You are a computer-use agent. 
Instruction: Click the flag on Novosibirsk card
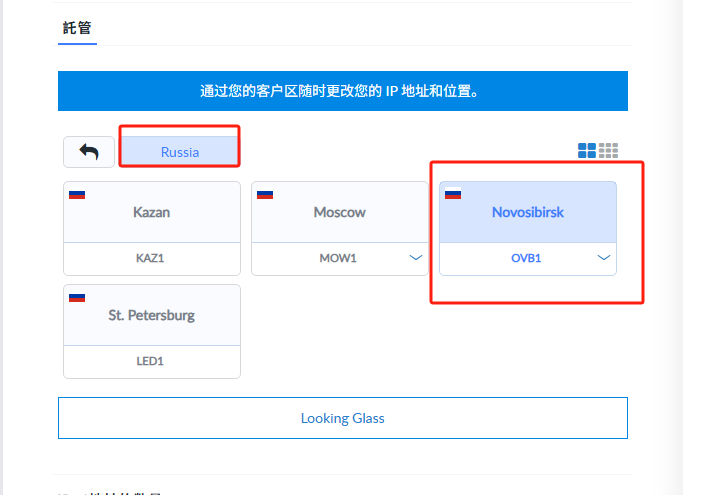tap(453, 194)
